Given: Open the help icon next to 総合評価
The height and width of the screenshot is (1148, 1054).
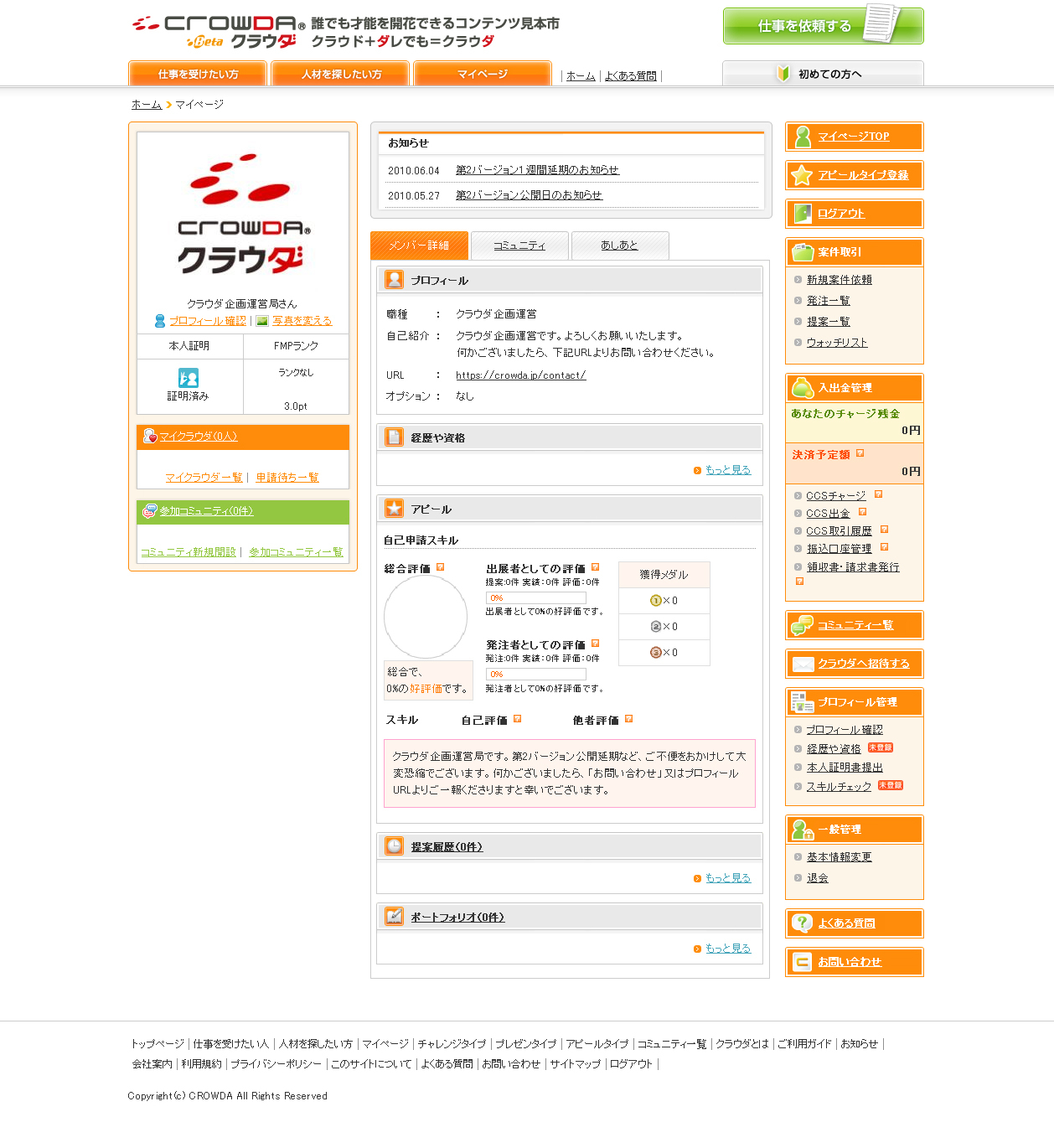Looking at the screenshot, I should click(441, 567).
